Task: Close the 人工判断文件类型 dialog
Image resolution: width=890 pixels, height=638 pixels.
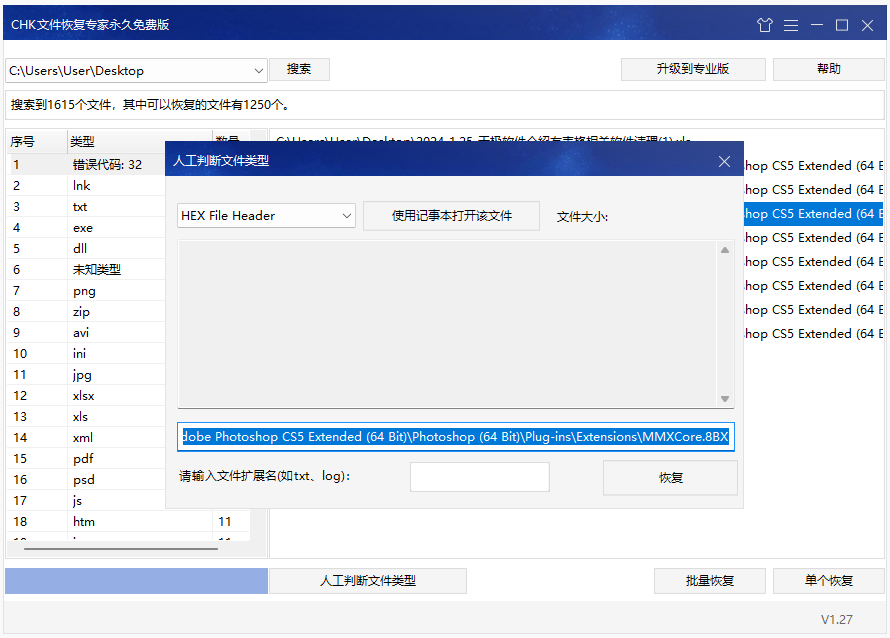Action: click(724, 161)
